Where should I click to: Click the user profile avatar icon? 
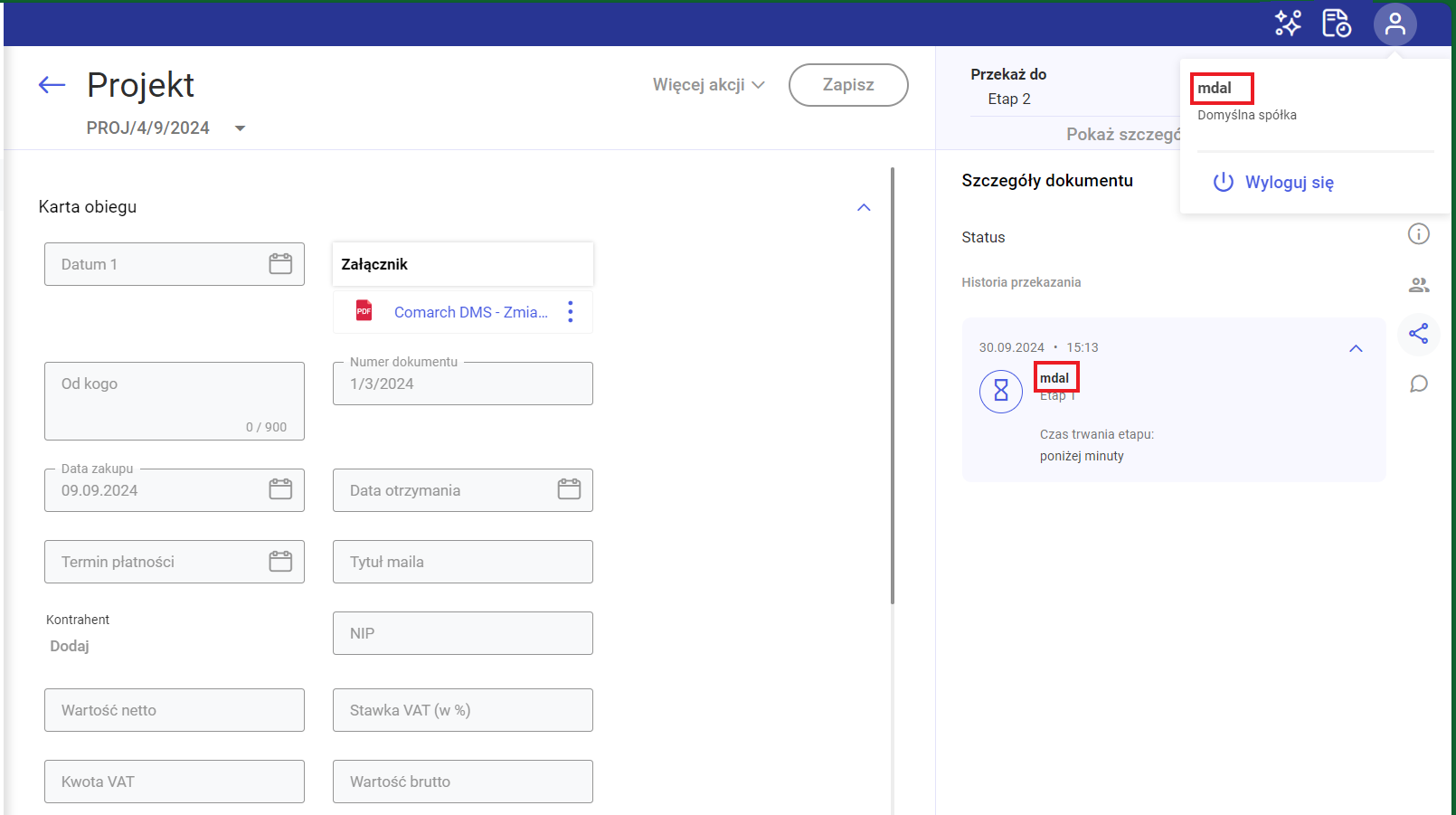(1395, 24)
